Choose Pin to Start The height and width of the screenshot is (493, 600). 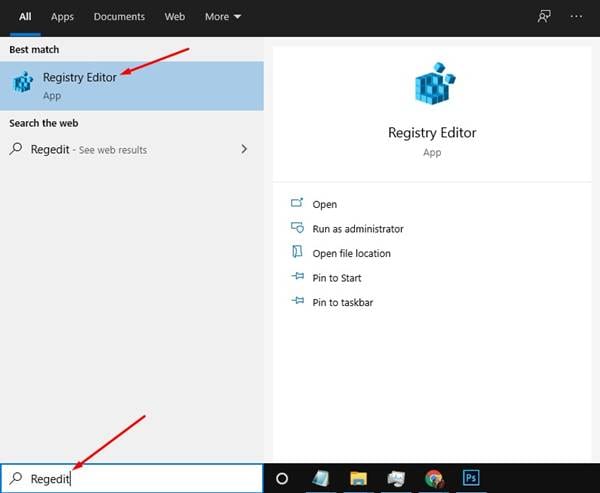(x=337, y=278)
